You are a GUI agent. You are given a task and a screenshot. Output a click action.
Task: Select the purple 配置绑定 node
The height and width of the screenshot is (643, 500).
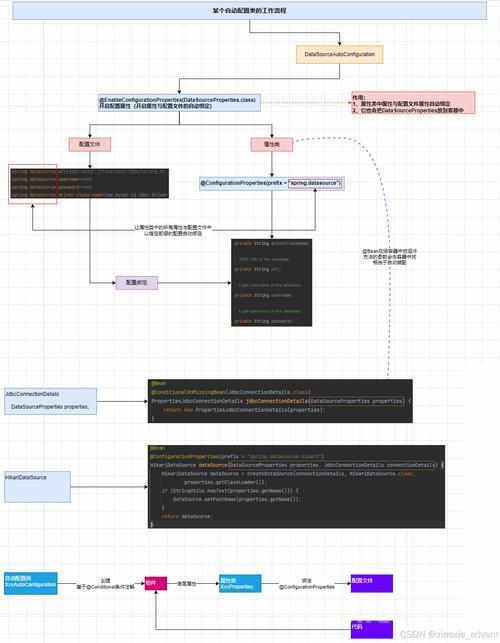pyautogui.click(x=137, y=283)
